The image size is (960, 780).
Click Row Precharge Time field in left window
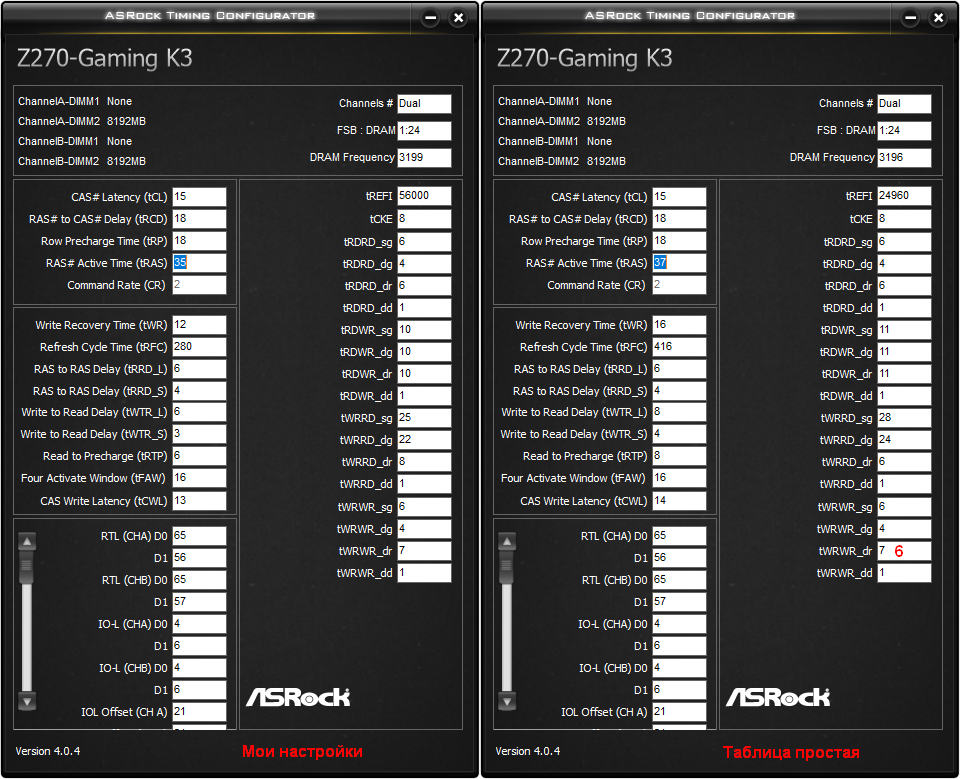[199, 241]
